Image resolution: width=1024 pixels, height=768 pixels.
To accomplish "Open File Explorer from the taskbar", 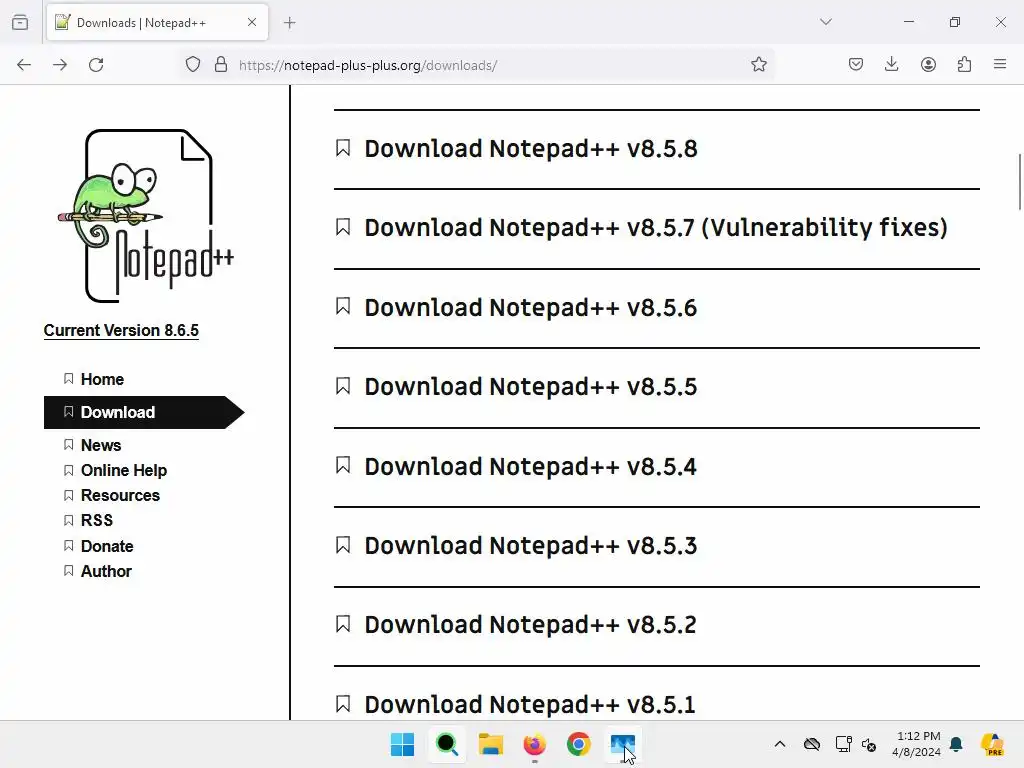I will click(490, 744).
